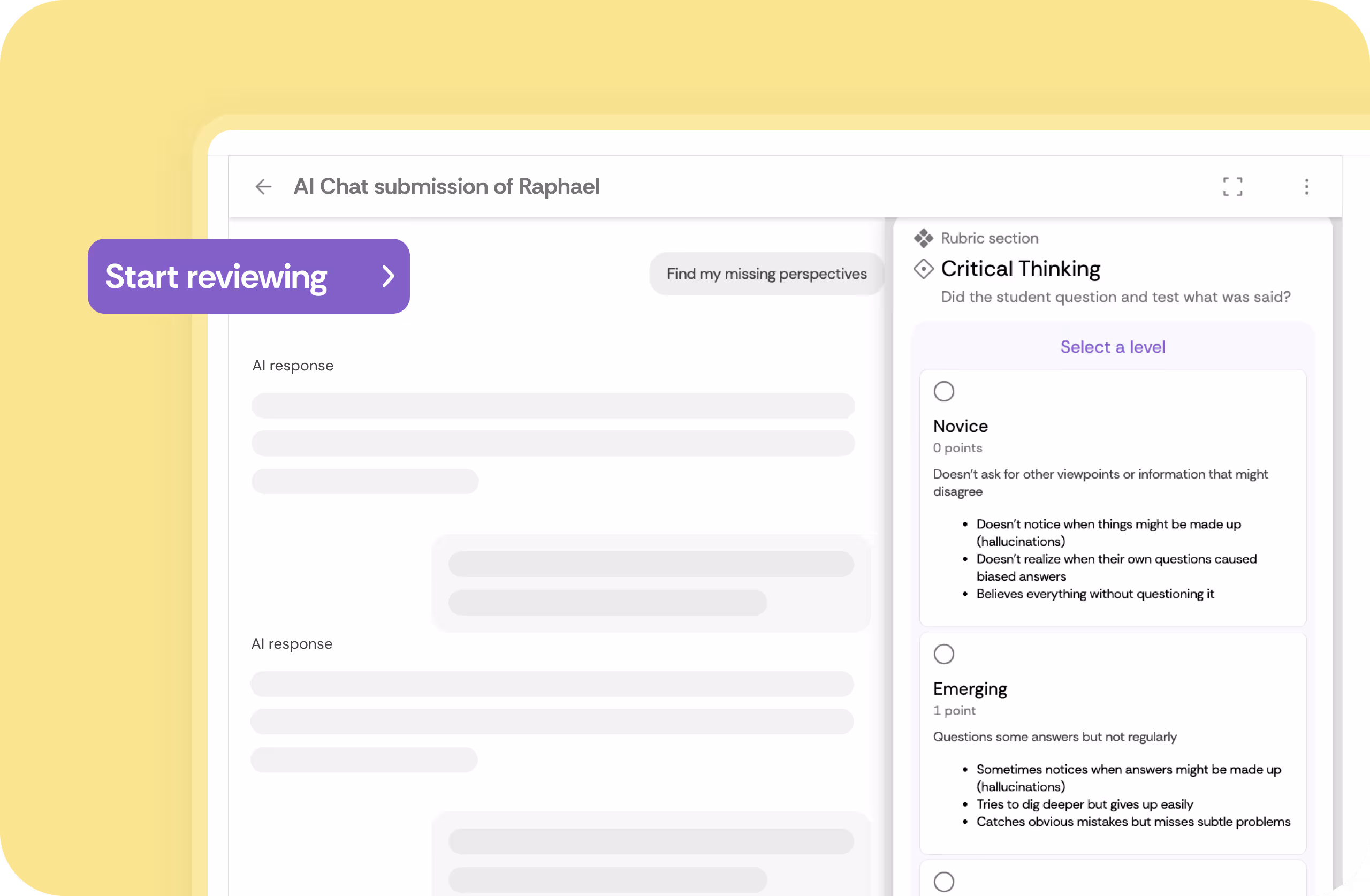The width and height of the screenshot is (1370, 896).
Task: Click the first AI response label
Action: (x=293, y=366)
